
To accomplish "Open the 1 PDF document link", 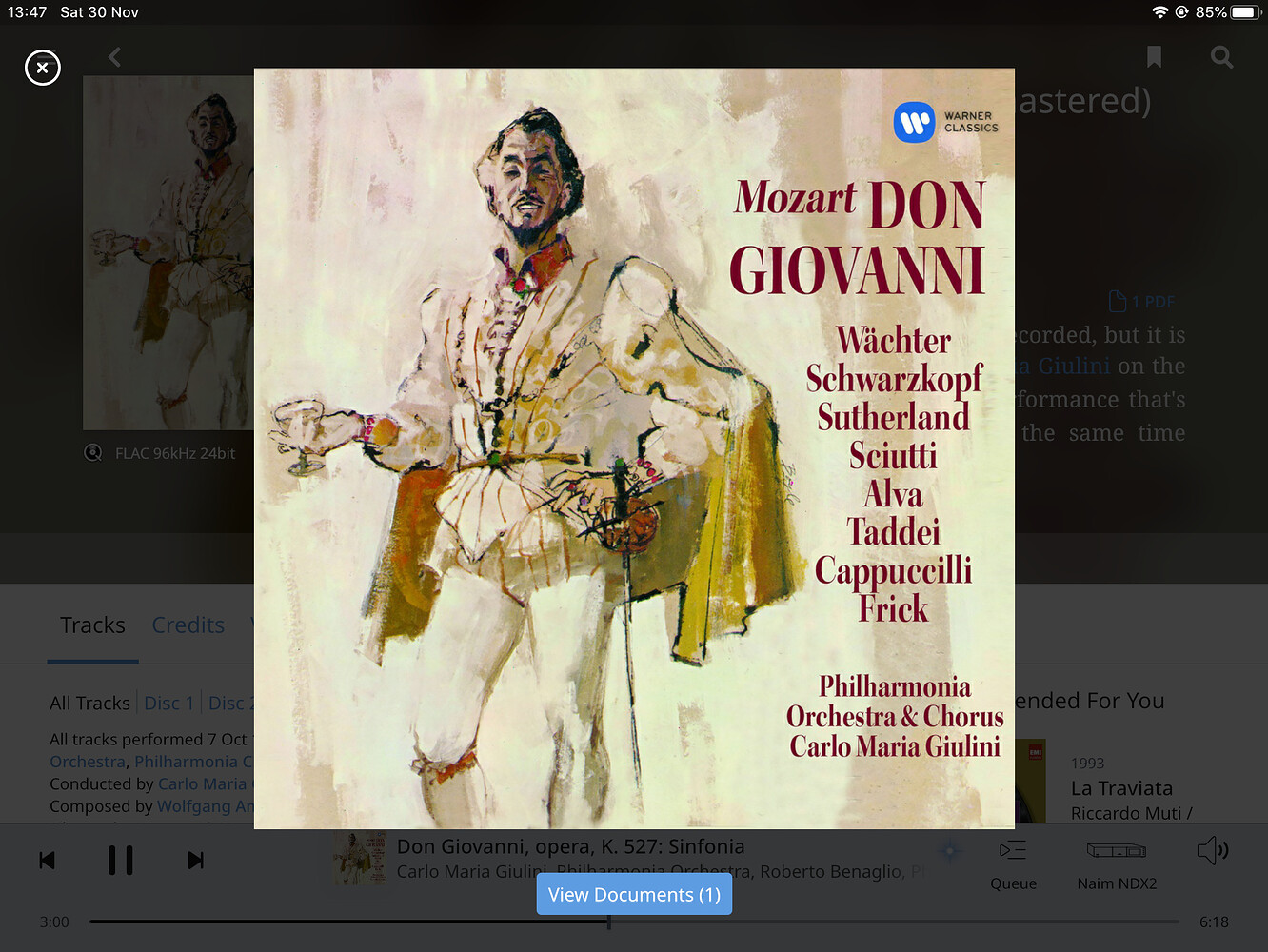I will coord(1142,302).
